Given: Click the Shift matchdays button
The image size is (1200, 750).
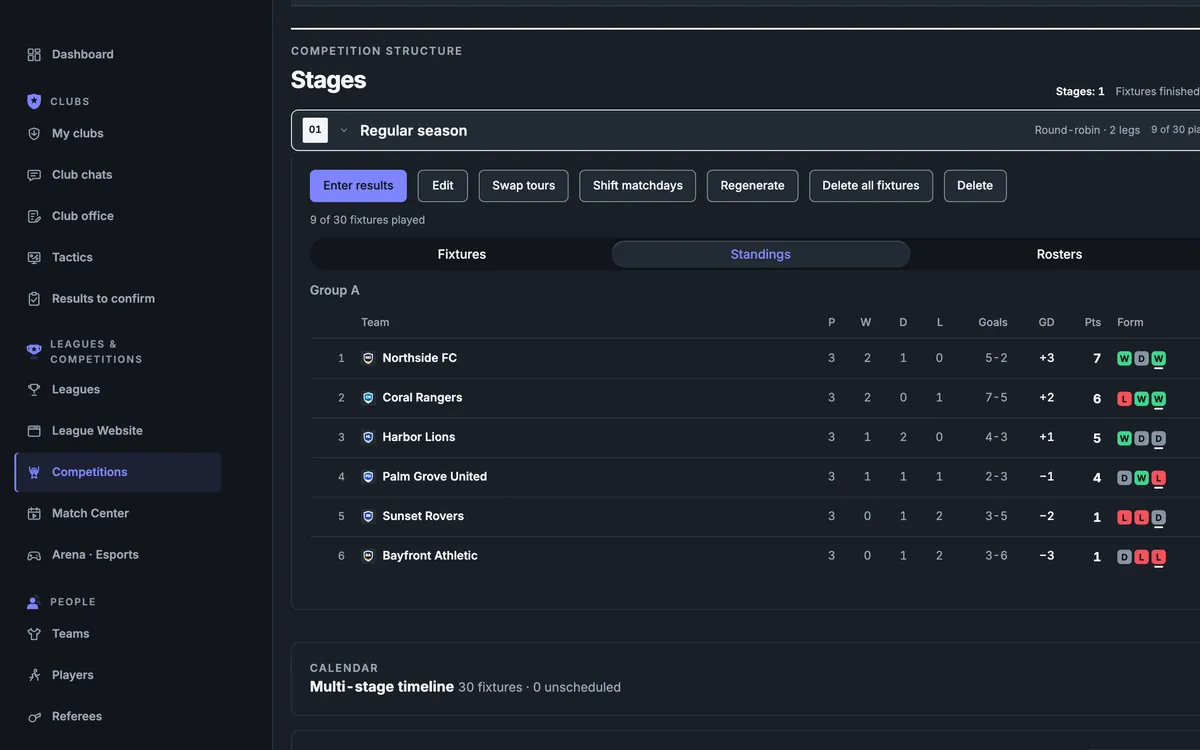Looking at the screenshot, I should (x=638, y=186).
